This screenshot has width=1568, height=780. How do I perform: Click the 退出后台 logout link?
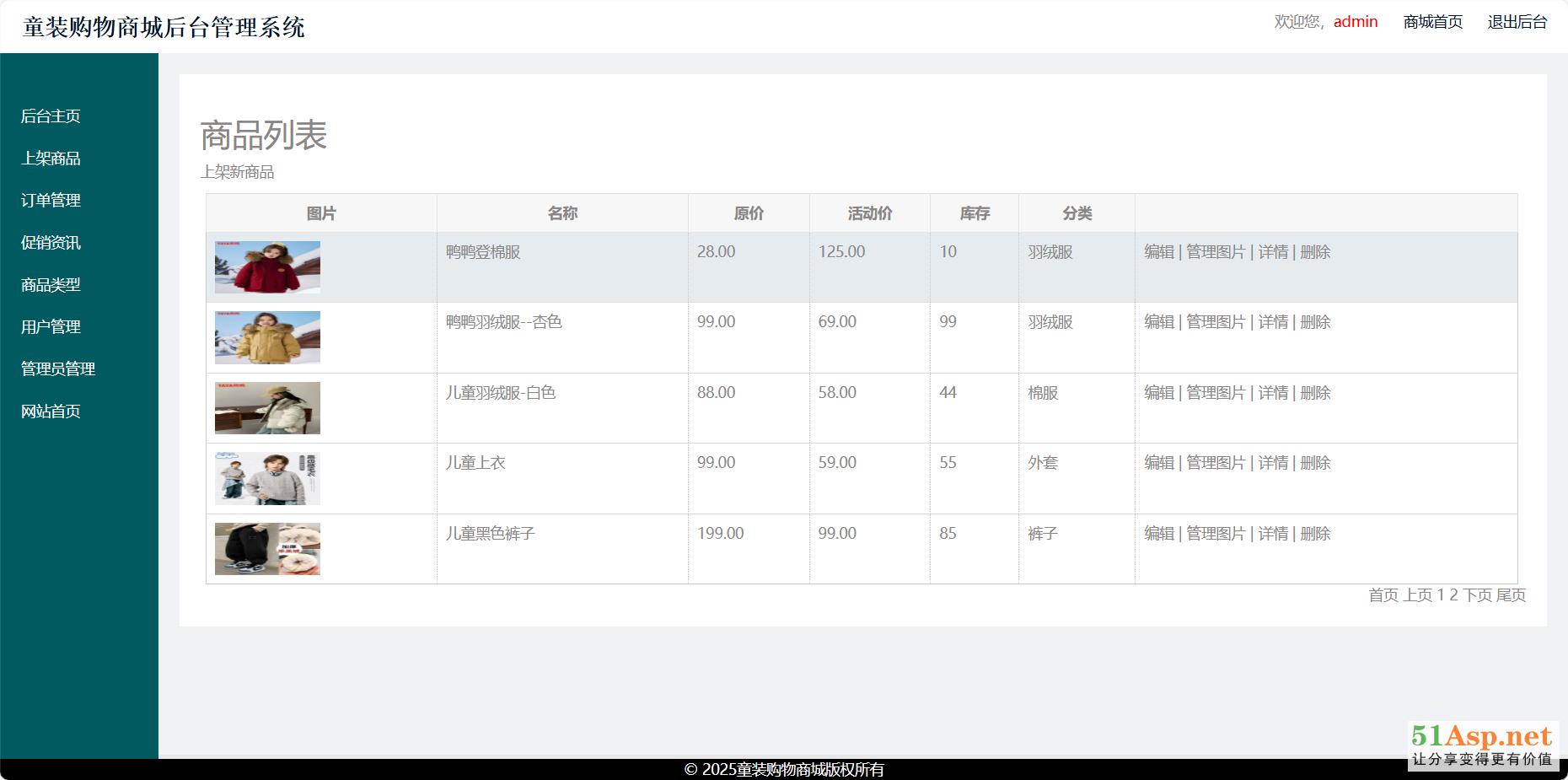[1517, 22]
